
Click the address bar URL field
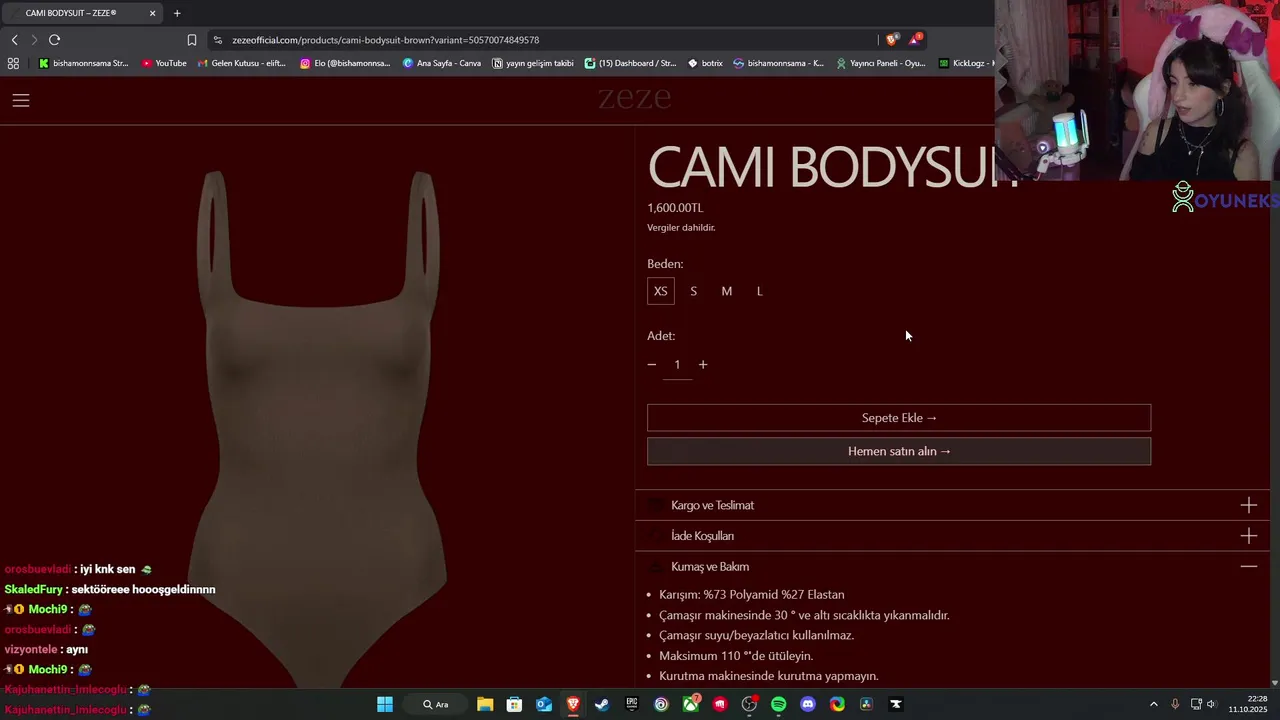coord(540,40)
